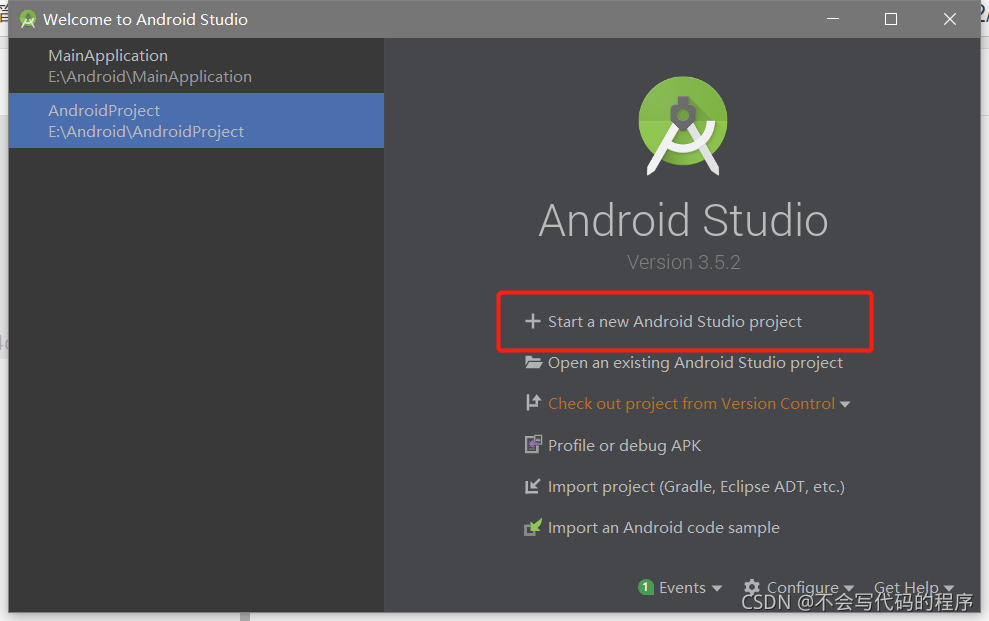Image resolution: width=989 pixels, height=621 pixels.
Task: Click the Android Studio icon in title bar
Action: 28,20
